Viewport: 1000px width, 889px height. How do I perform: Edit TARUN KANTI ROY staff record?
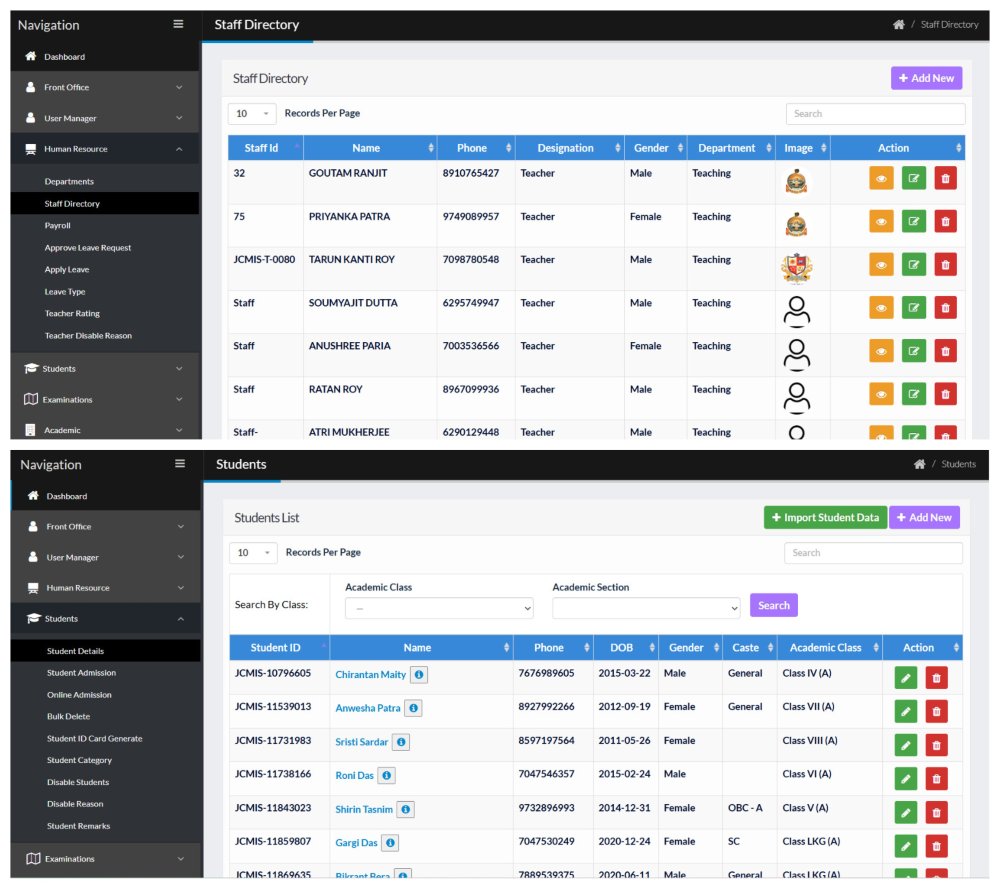[x=913, y=265]
